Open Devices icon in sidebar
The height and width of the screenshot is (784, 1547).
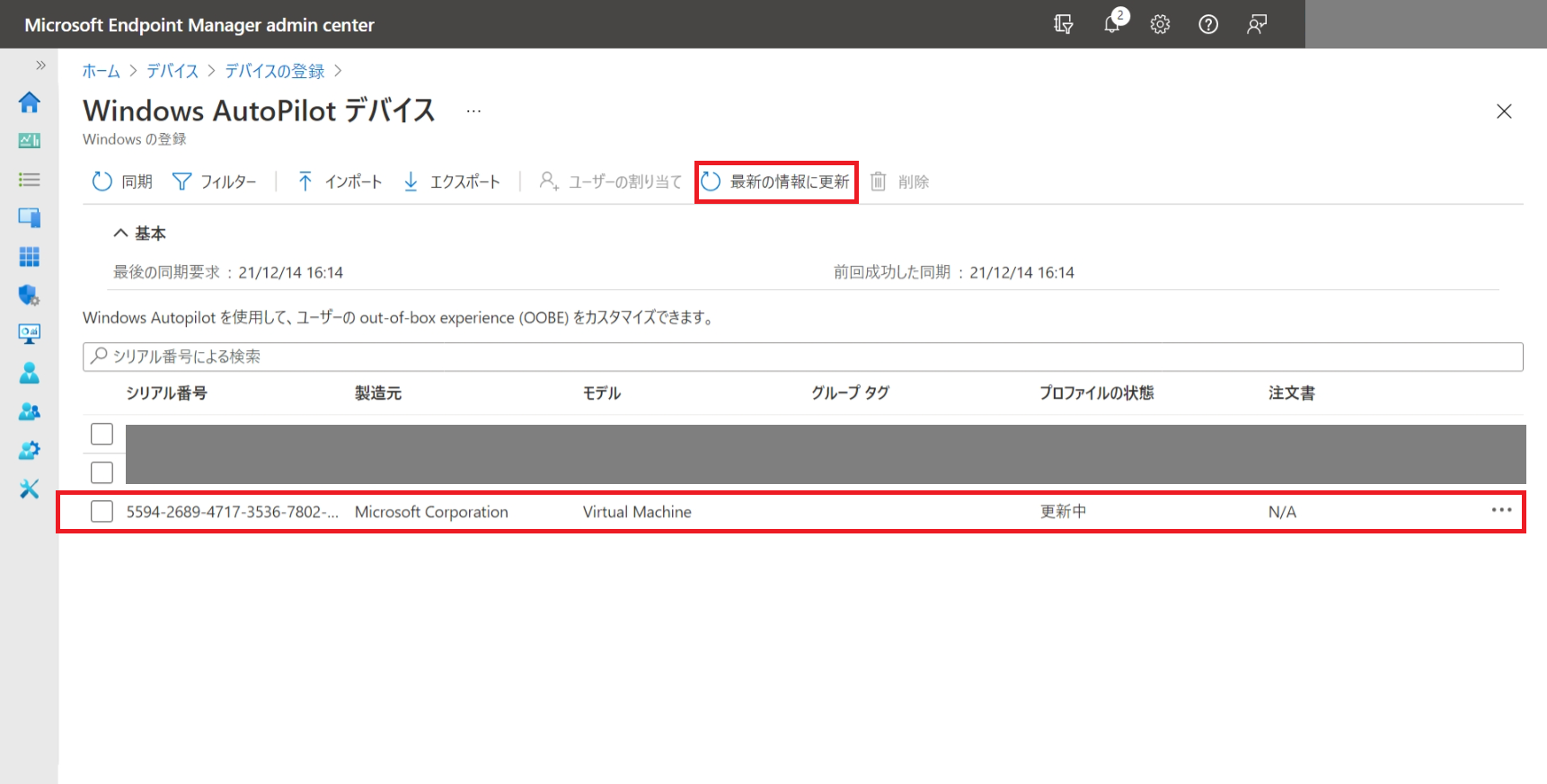pos(29,217)
